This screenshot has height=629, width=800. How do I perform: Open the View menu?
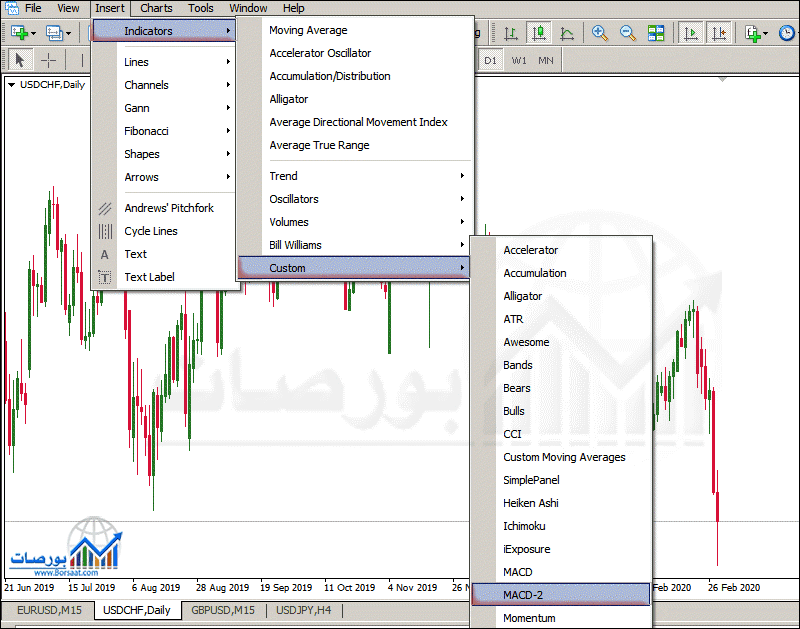pyautogui.click(x=68, y=8)
